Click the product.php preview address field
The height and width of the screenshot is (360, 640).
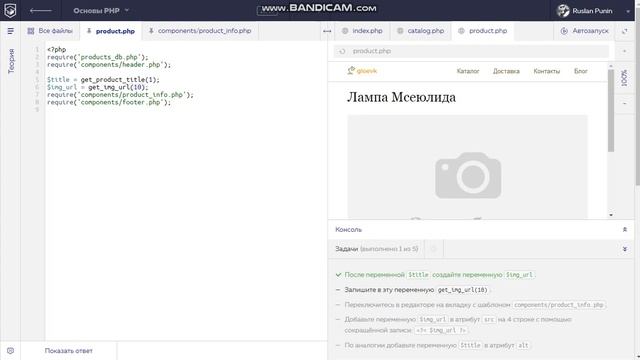point(471,51)
